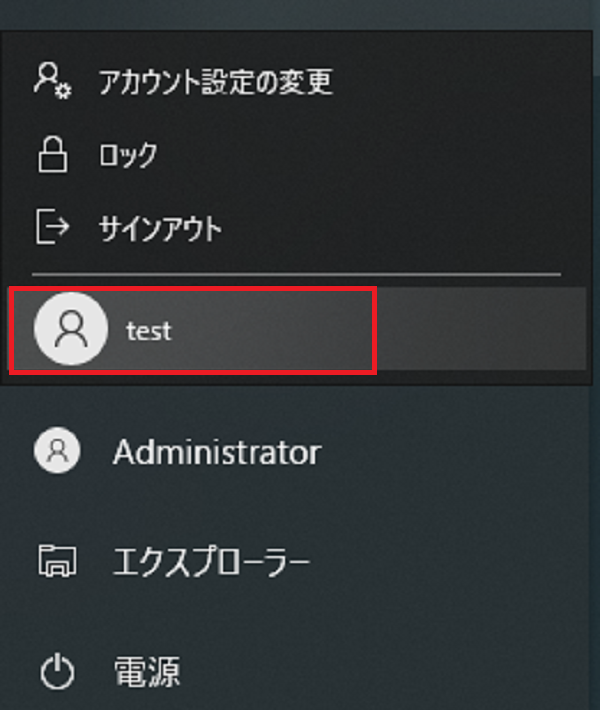The height and width of the screenshot is (710, 600).
Task: Open the Explorer folder icon
Action: coord(57,562)
